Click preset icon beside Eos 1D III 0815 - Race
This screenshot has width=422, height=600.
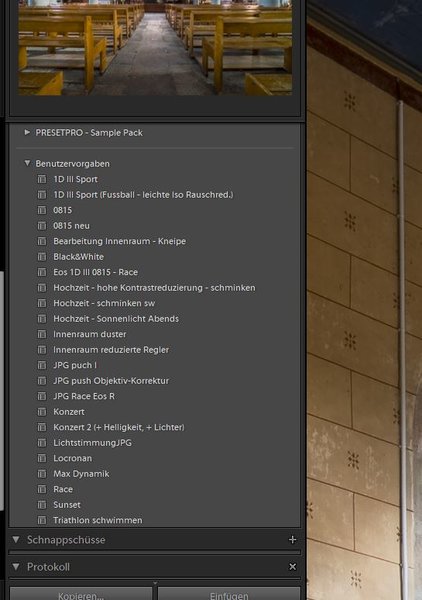pyautogui.click(x=42, y=272)
